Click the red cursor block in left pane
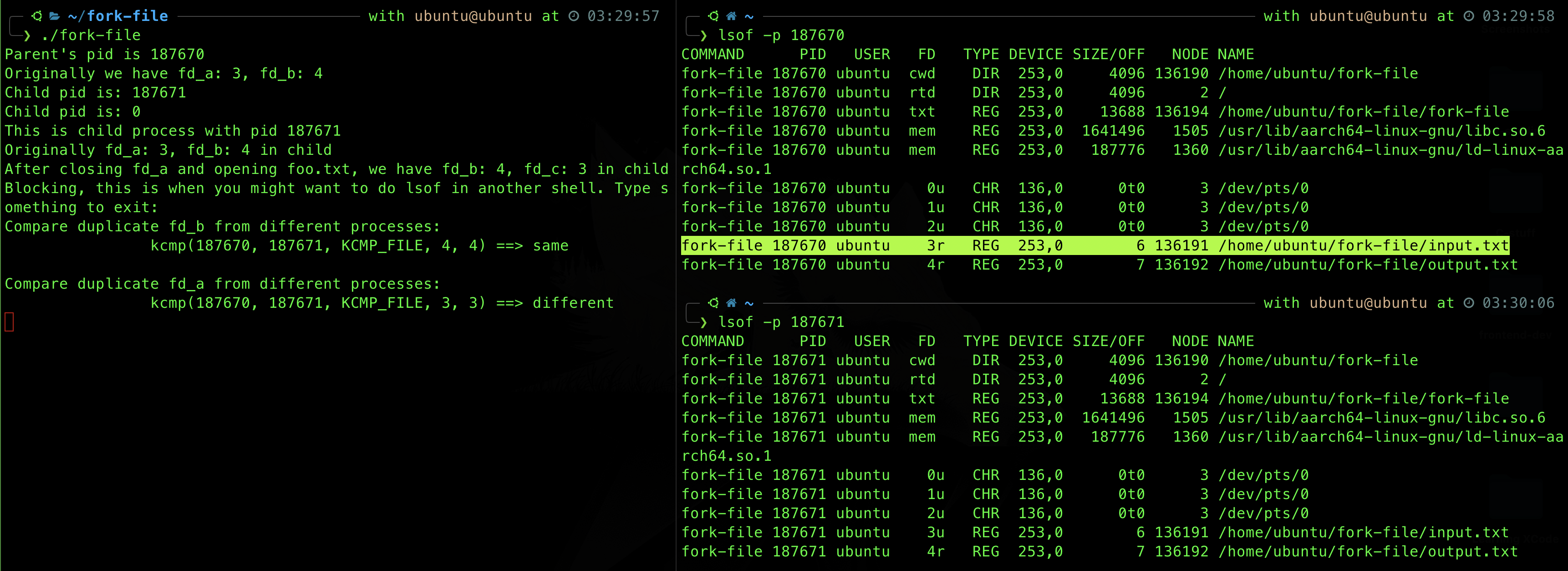The image size is (1568, 571). pyautogui.click(x=9, y=322)
